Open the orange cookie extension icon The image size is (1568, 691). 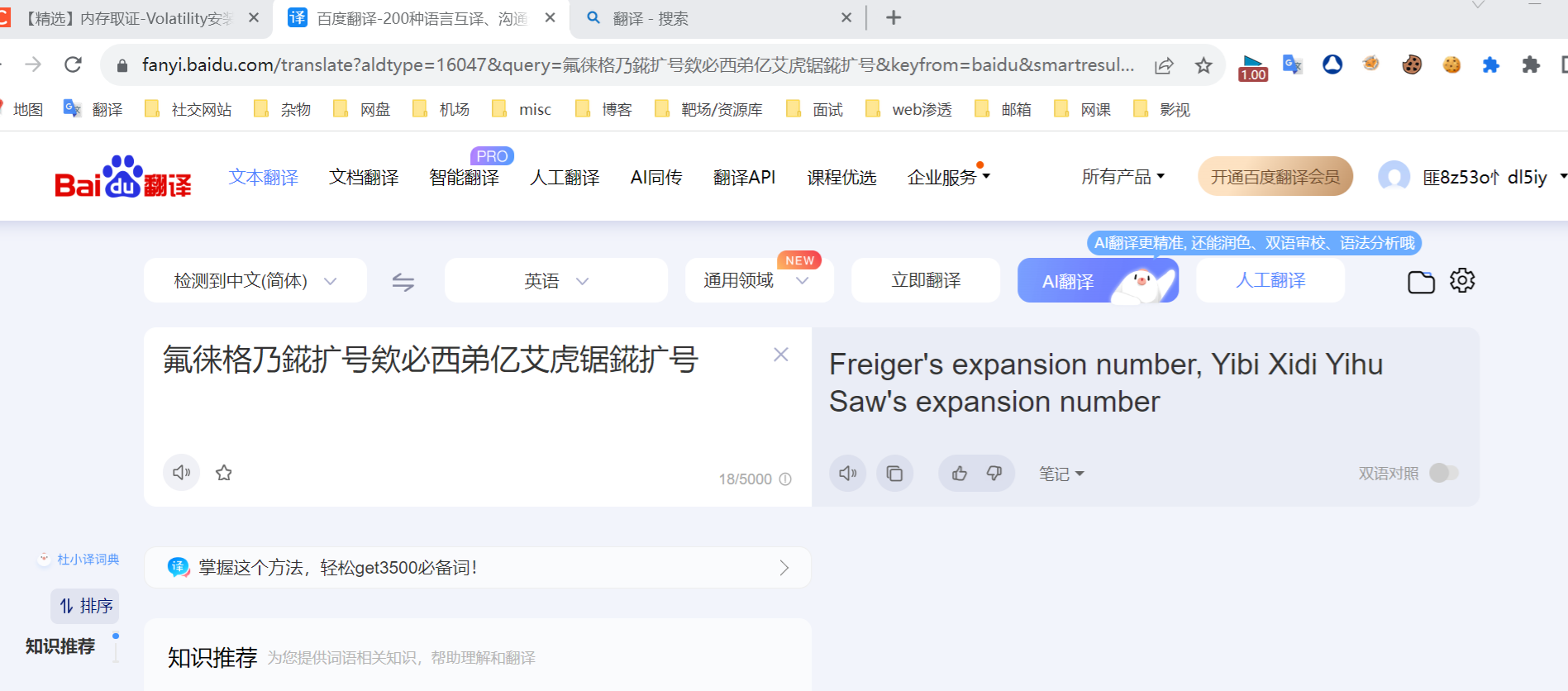tap(1451, 64)
